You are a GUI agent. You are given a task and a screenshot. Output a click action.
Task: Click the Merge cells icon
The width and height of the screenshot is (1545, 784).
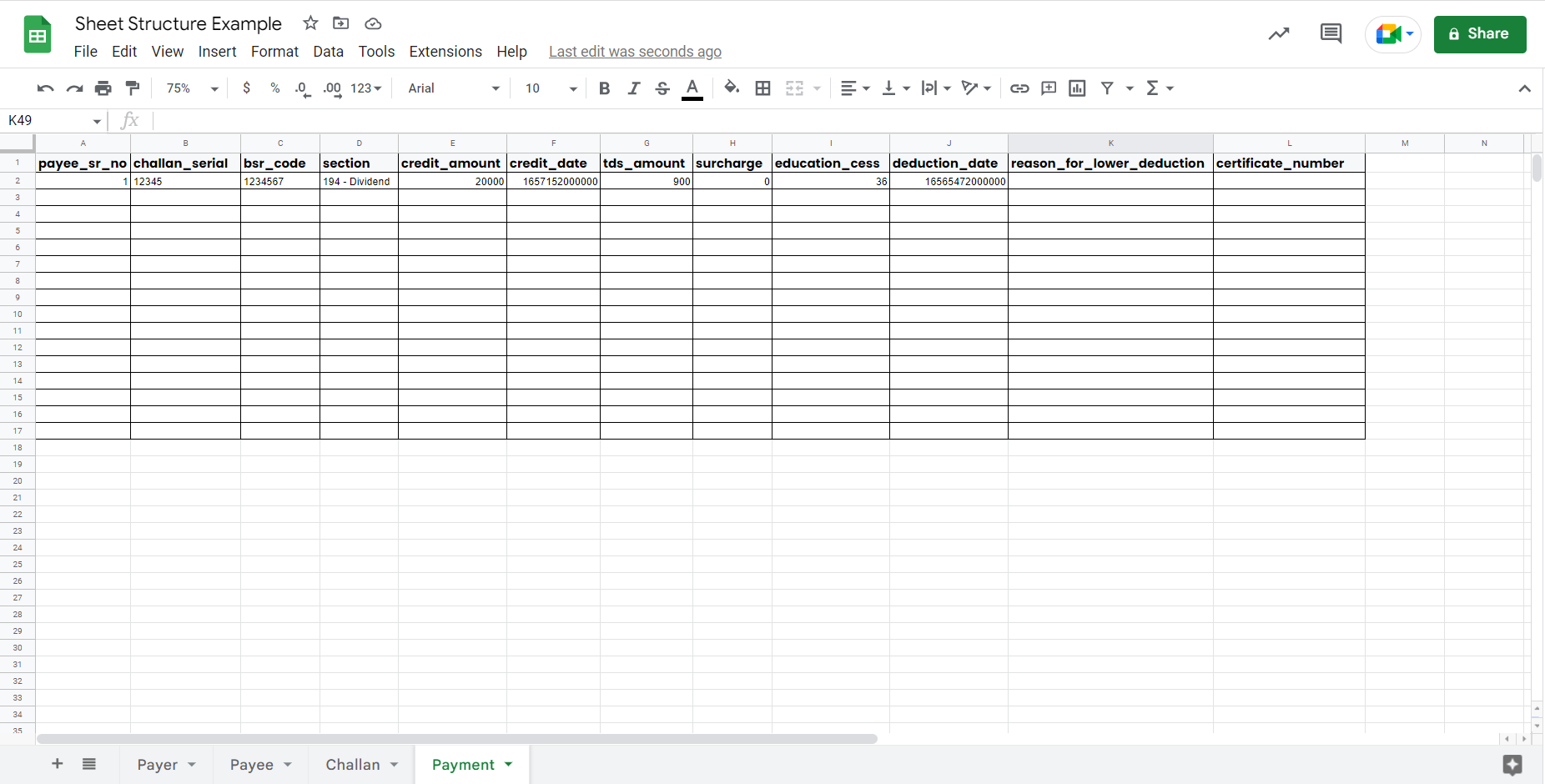tap(795, 88)
